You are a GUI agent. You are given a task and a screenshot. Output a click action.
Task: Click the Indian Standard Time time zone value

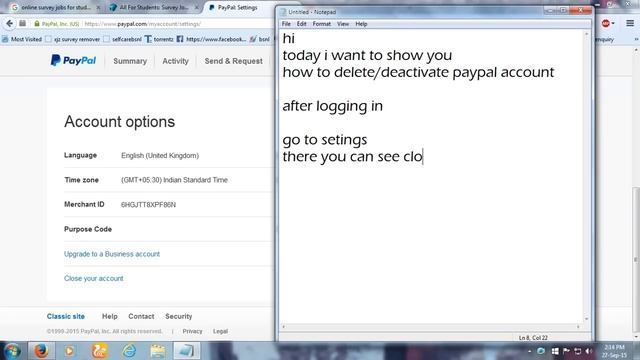(174, 180)
